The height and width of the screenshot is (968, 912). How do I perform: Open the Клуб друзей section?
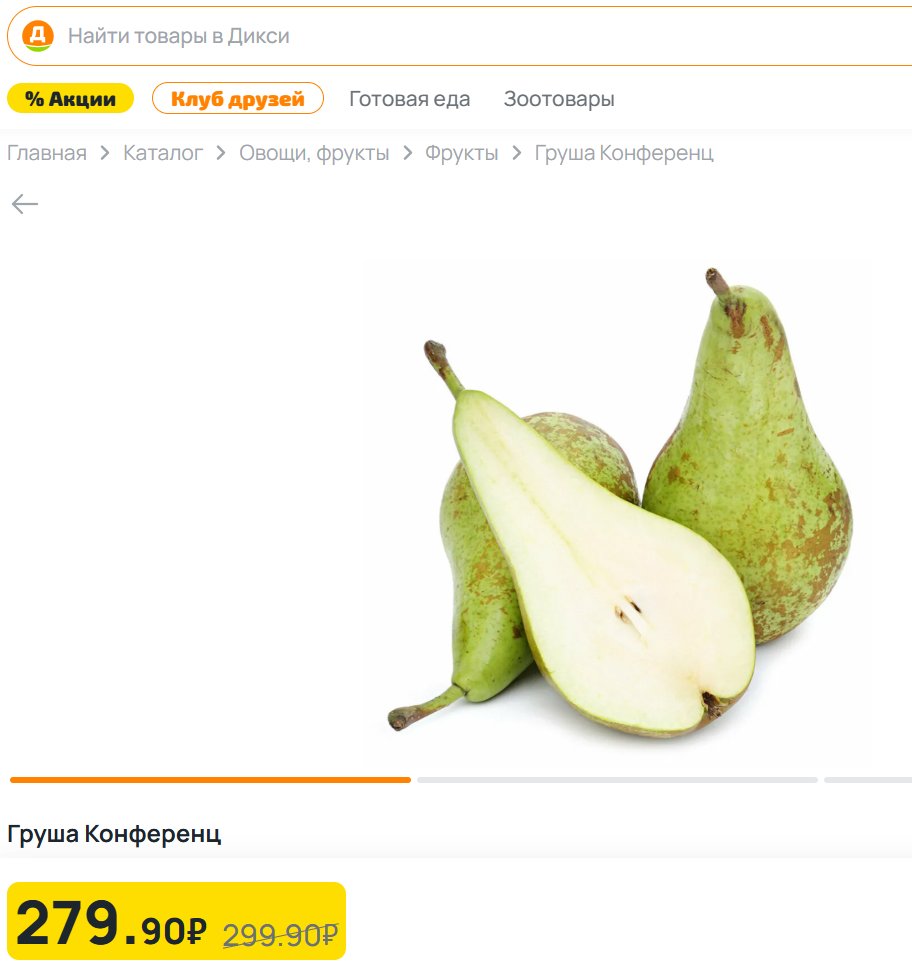(x=238, y=98)
